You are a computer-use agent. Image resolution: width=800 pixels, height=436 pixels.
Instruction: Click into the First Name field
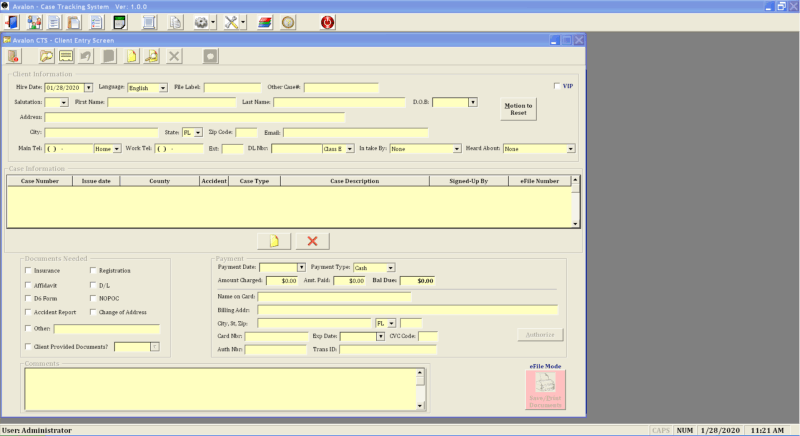pos(172,102)
